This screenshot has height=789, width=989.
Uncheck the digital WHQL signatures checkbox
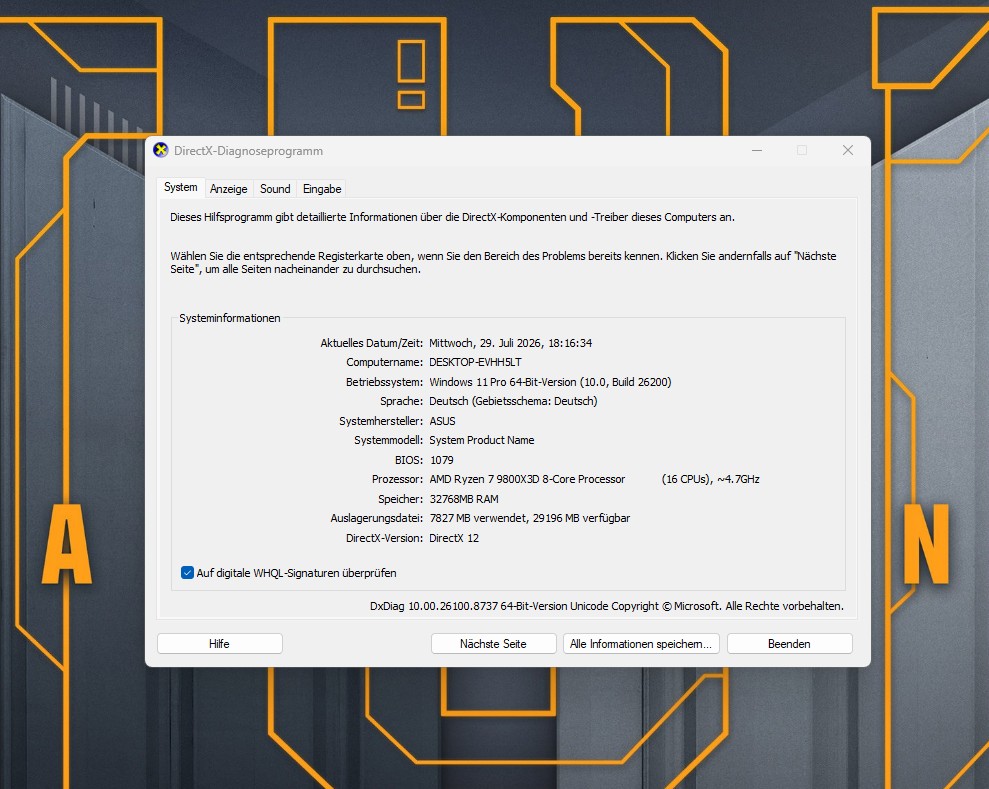click(x=187, y=573)
